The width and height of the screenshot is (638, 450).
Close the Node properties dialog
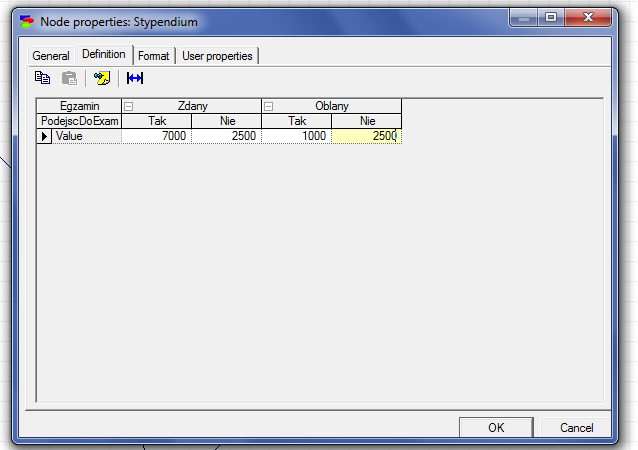point(588,17)
